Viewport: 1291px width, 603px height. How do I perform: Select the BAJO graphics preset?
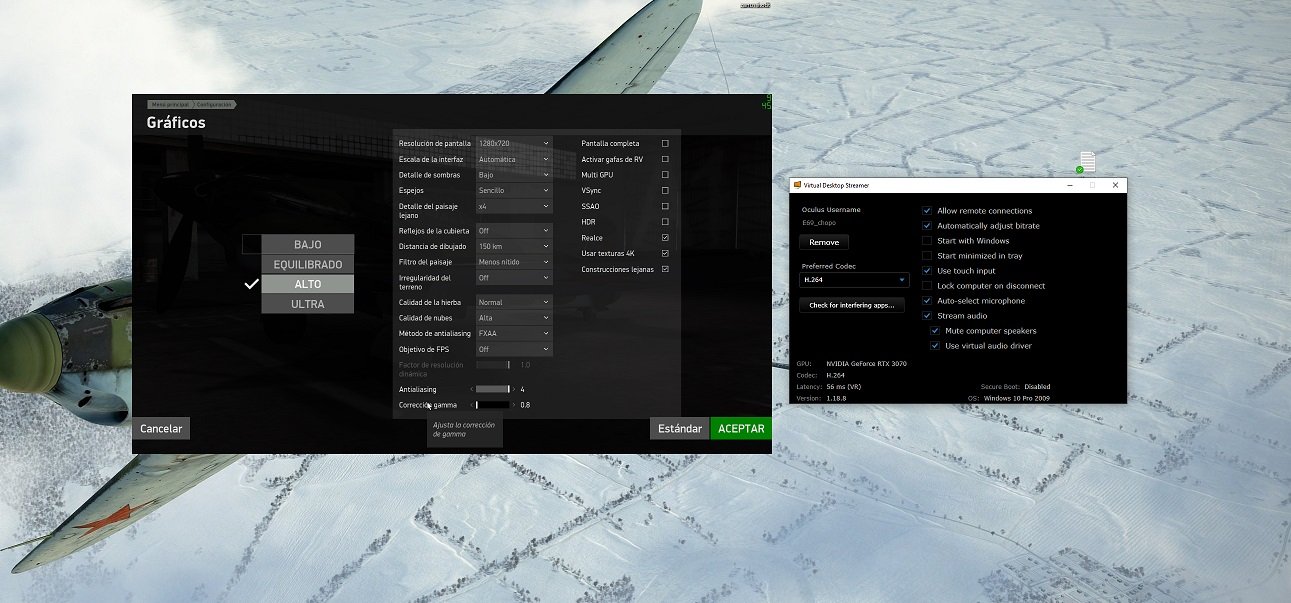click(307, 244)
